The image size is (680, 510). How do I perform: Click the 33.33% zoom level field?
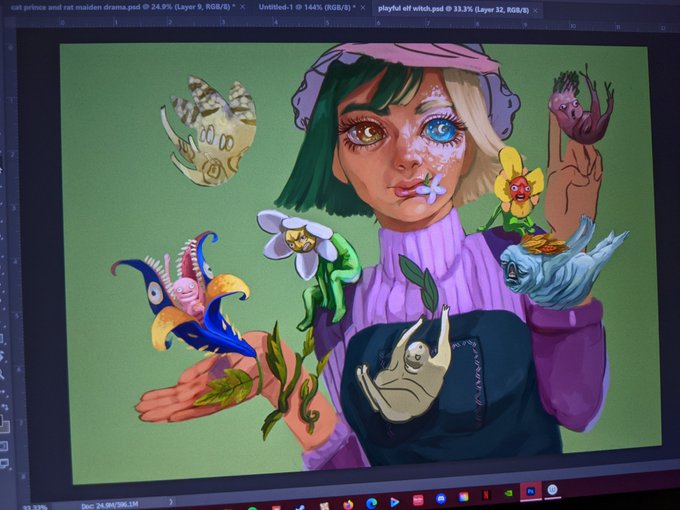(35, 507)
